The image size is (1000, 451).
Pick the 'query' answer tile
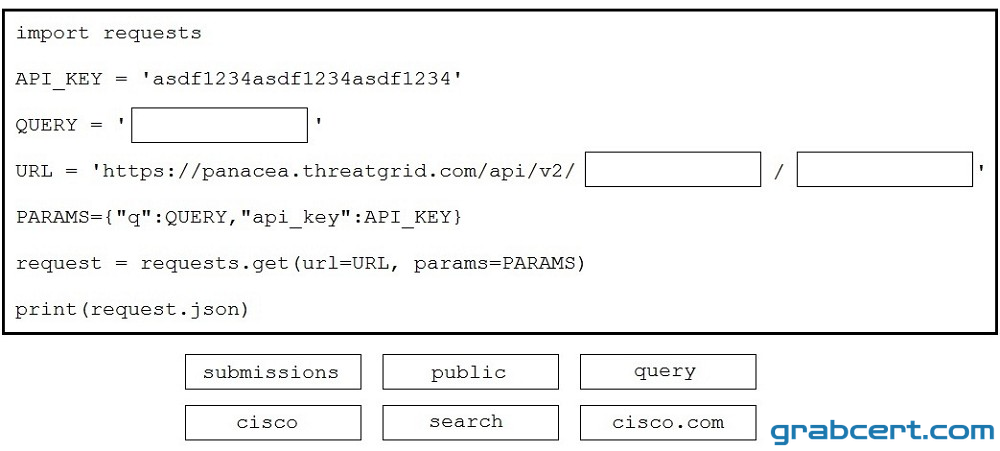coord(668,372)
